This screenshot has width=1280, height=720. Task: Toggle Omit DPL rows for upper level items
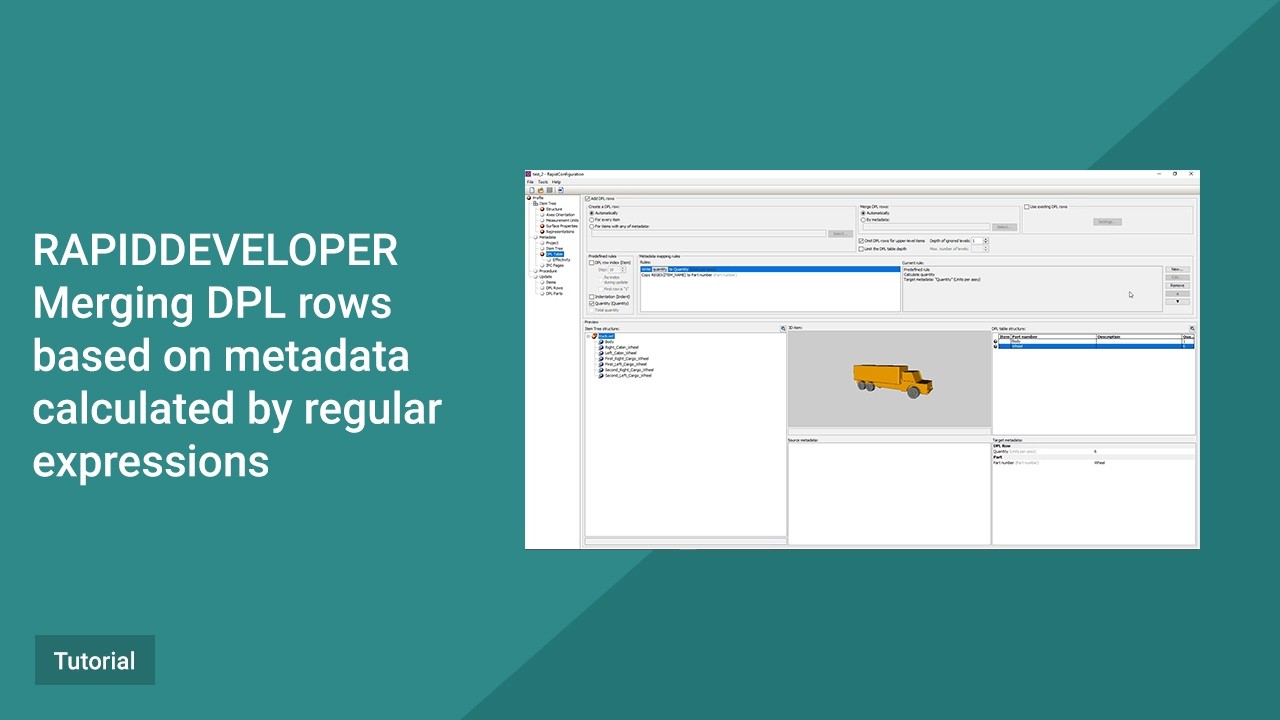pos(861,241)
